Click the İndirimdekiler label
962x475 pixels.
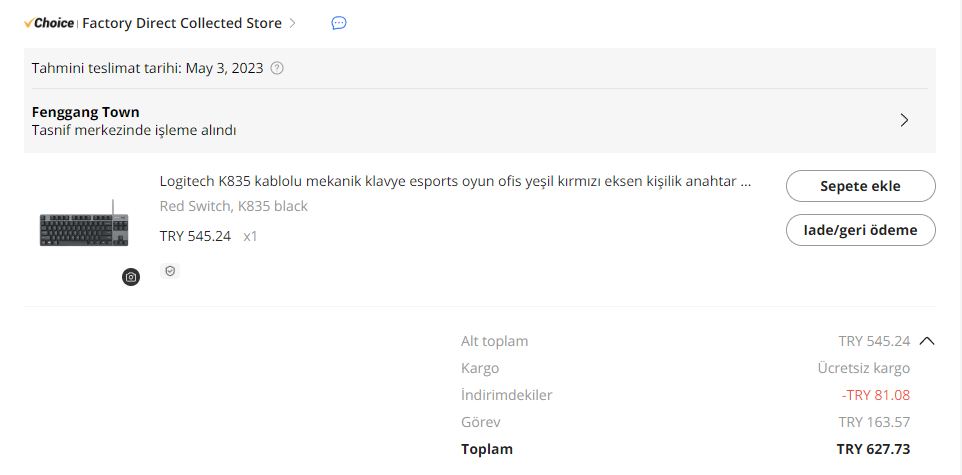(x=507, y=395)
